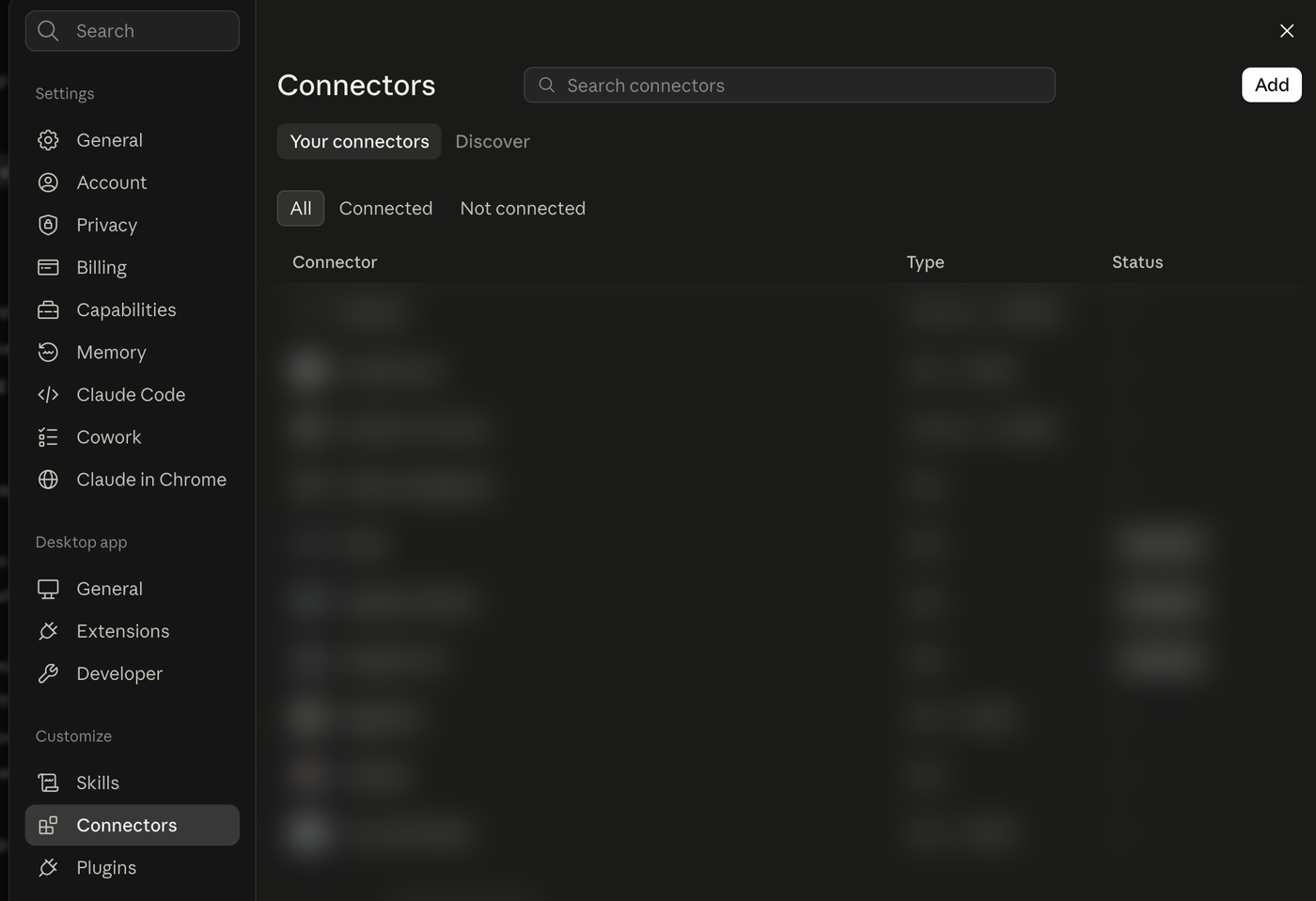1316x901 pixels.
Task: Open the Account settings
Action: coord(133,182)
